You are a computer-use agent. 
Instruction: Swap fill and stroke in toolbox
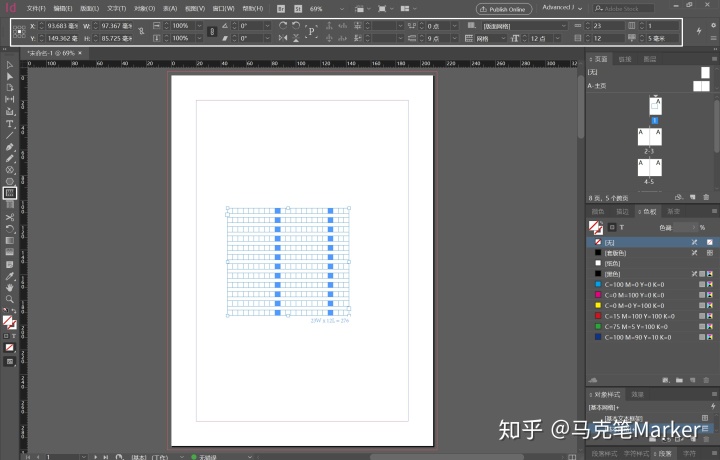click(x=14, y=311)
